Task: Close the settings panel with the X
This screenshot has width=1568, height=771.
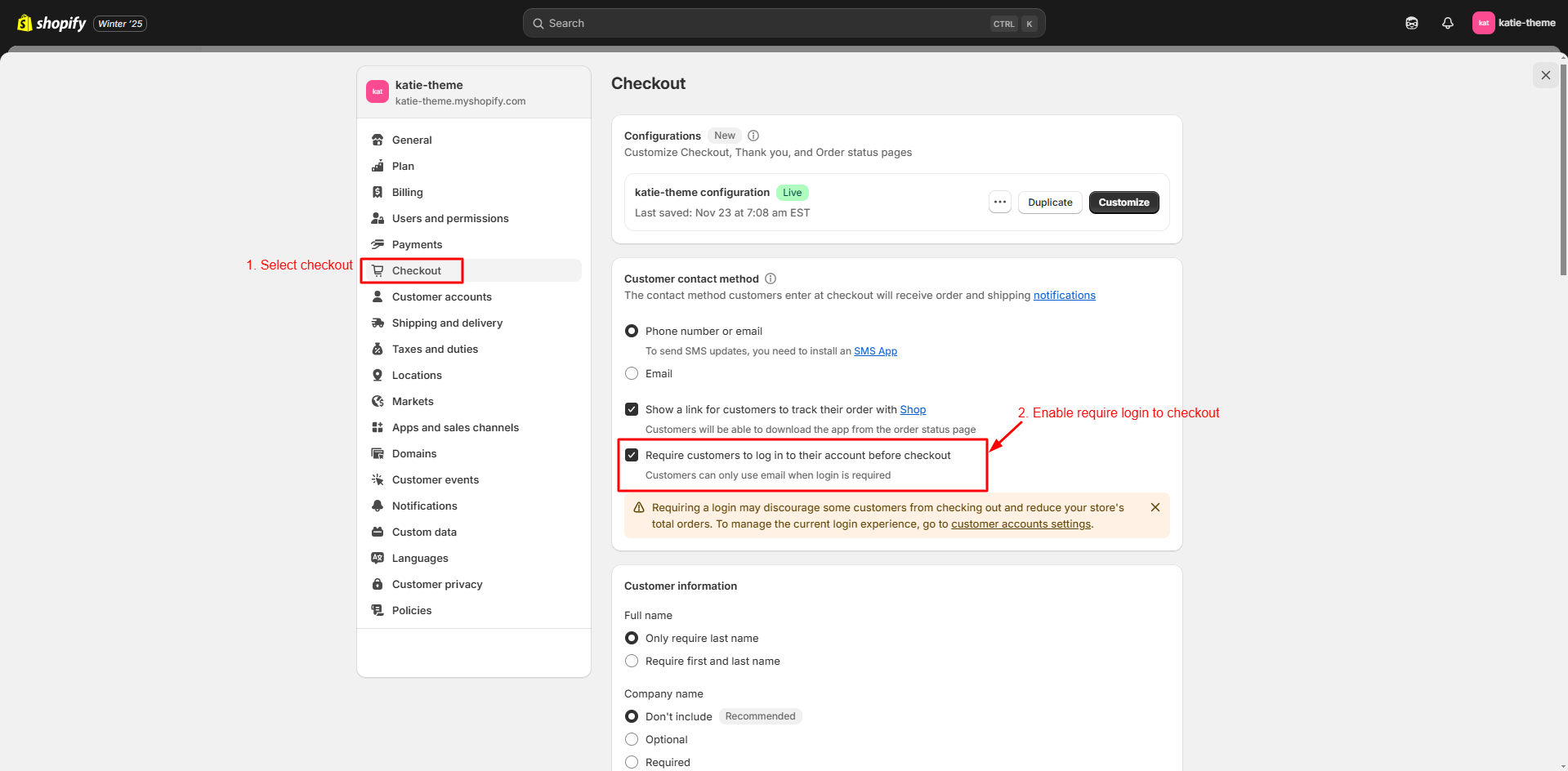Action: coord(1545,75)
